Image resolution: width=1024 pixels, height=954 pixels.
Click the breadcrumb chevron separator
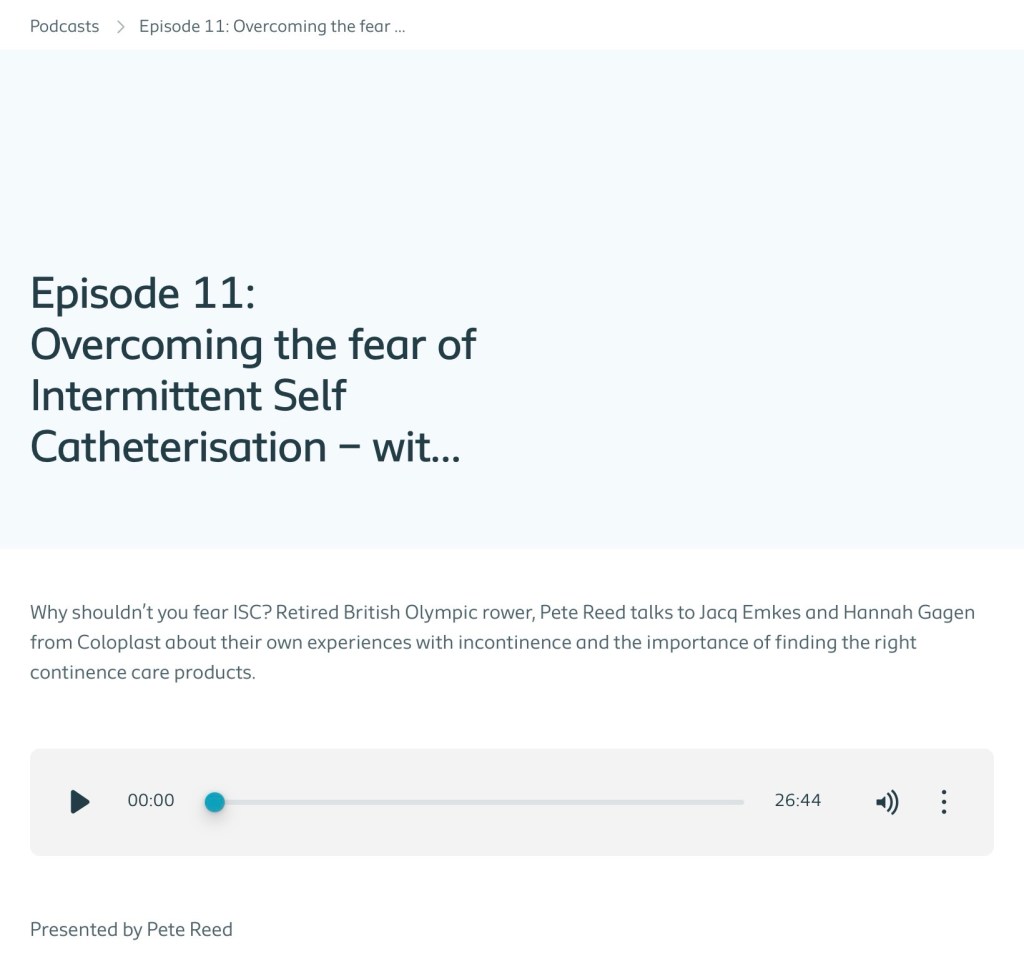pos(120,26)
